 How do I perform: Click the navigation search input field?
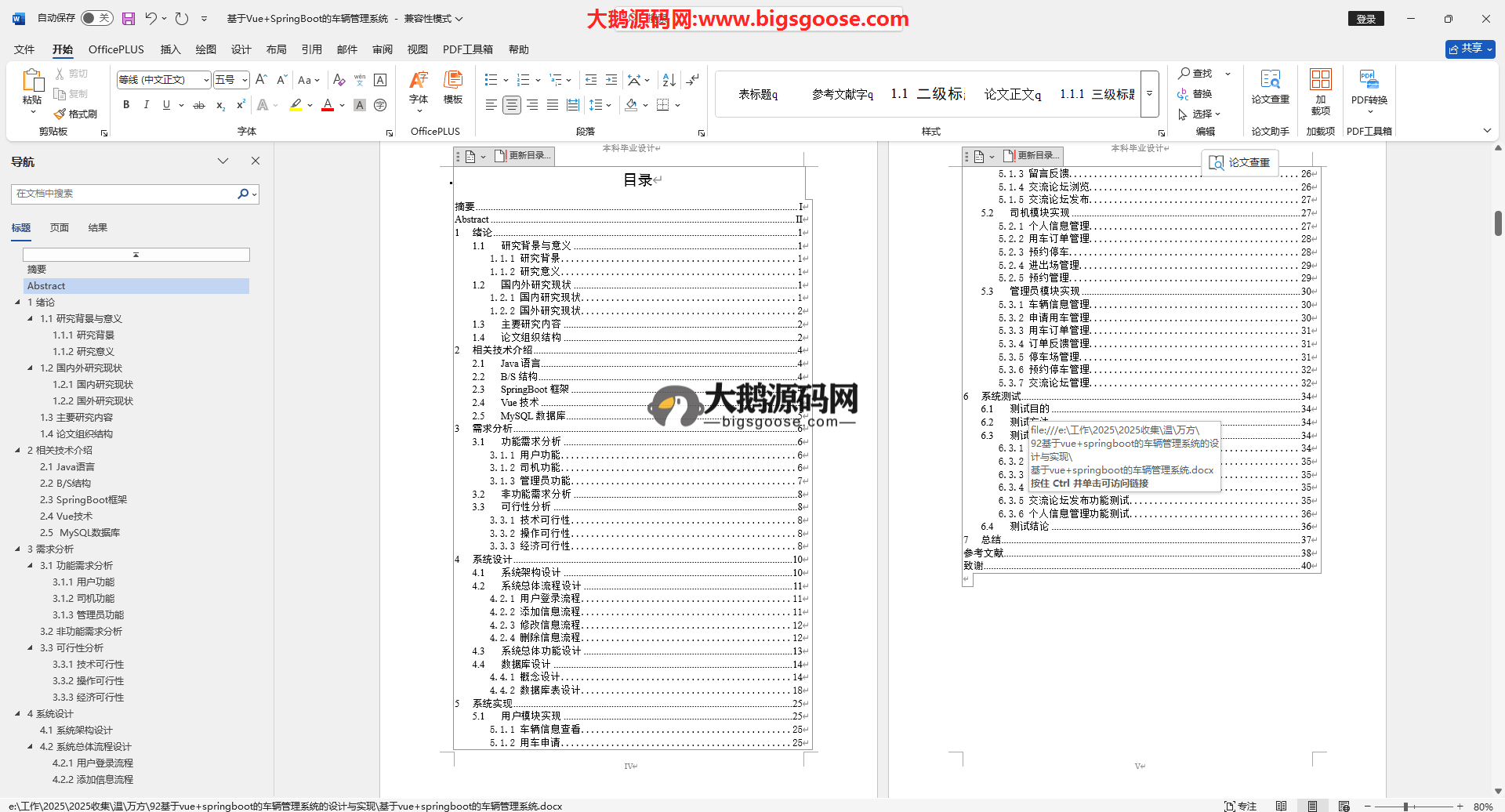coord(125,194)
